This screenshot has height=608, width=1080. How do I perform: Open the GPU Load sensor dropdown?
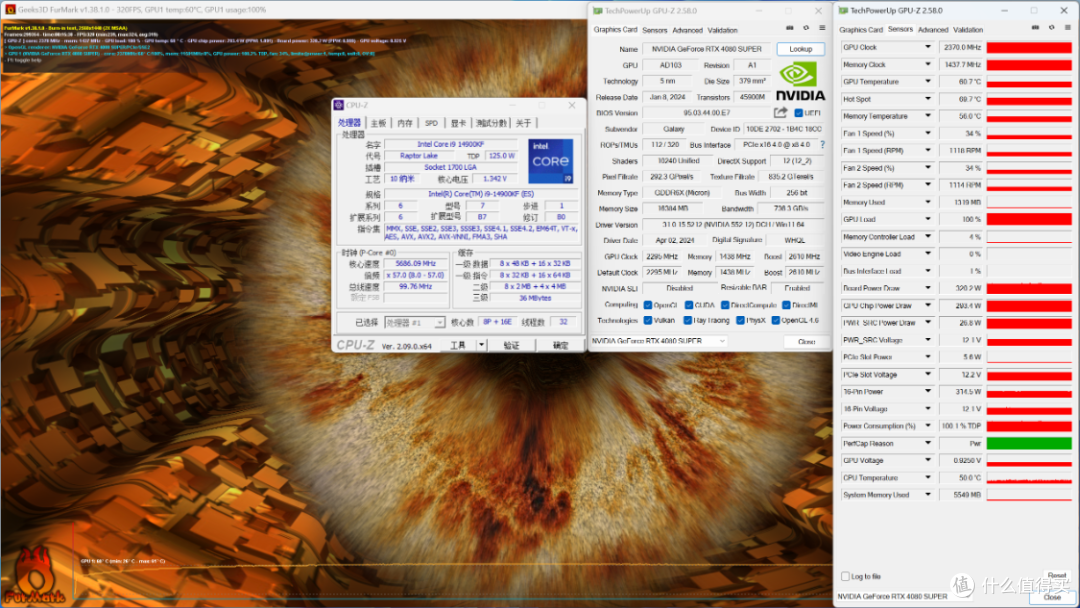coord(928,219)
